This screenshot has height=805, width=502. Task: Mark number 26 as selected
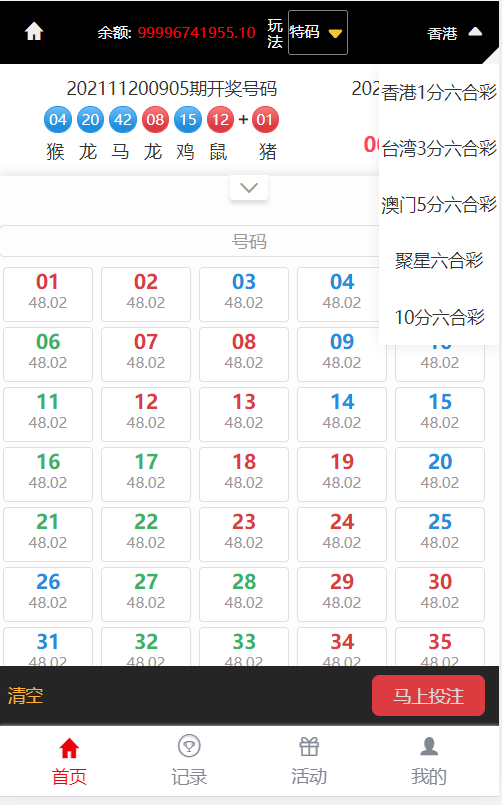click(48, 595)
